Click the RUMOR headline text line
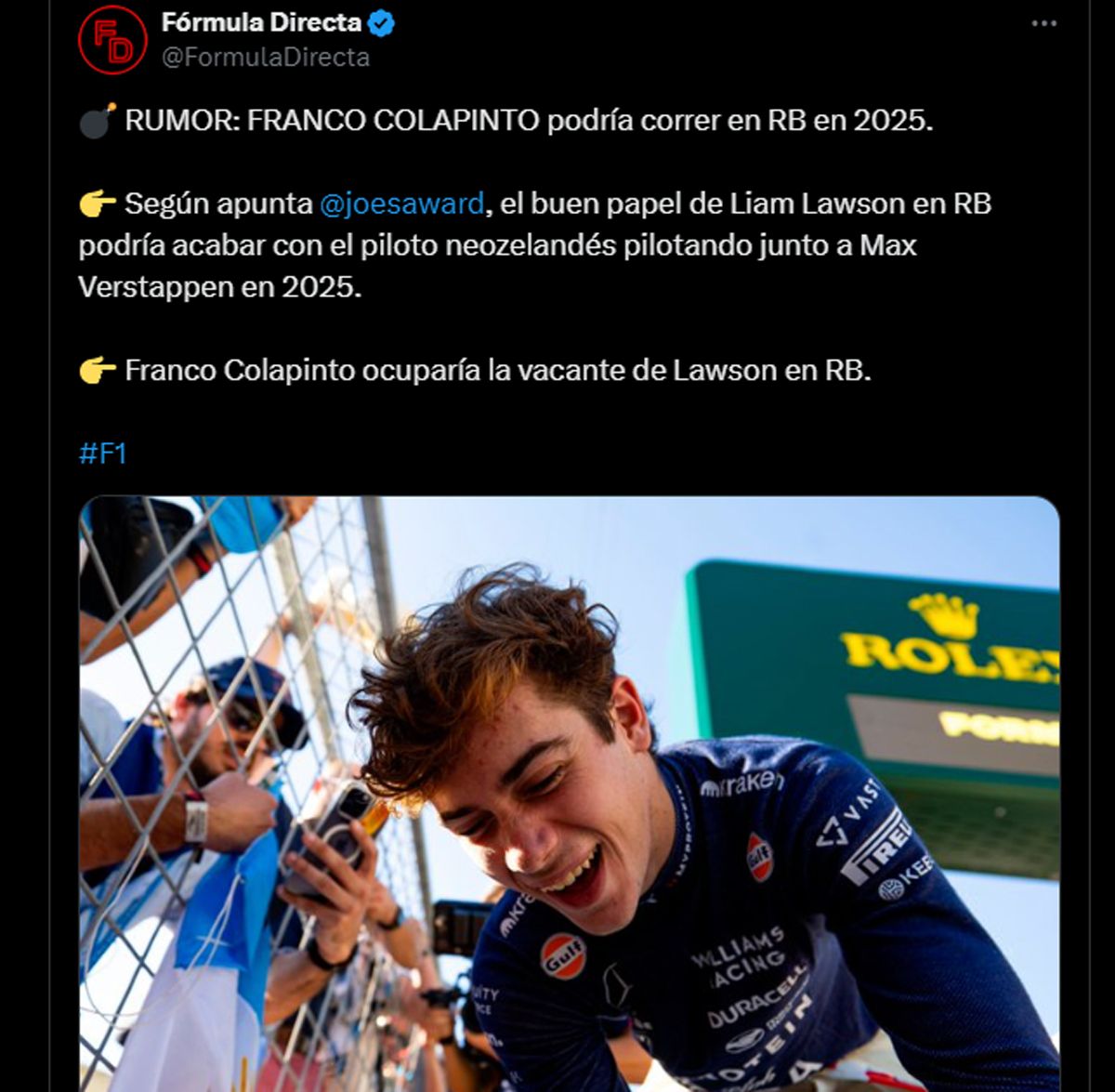 pyautogui.click(x=506, y=121)
